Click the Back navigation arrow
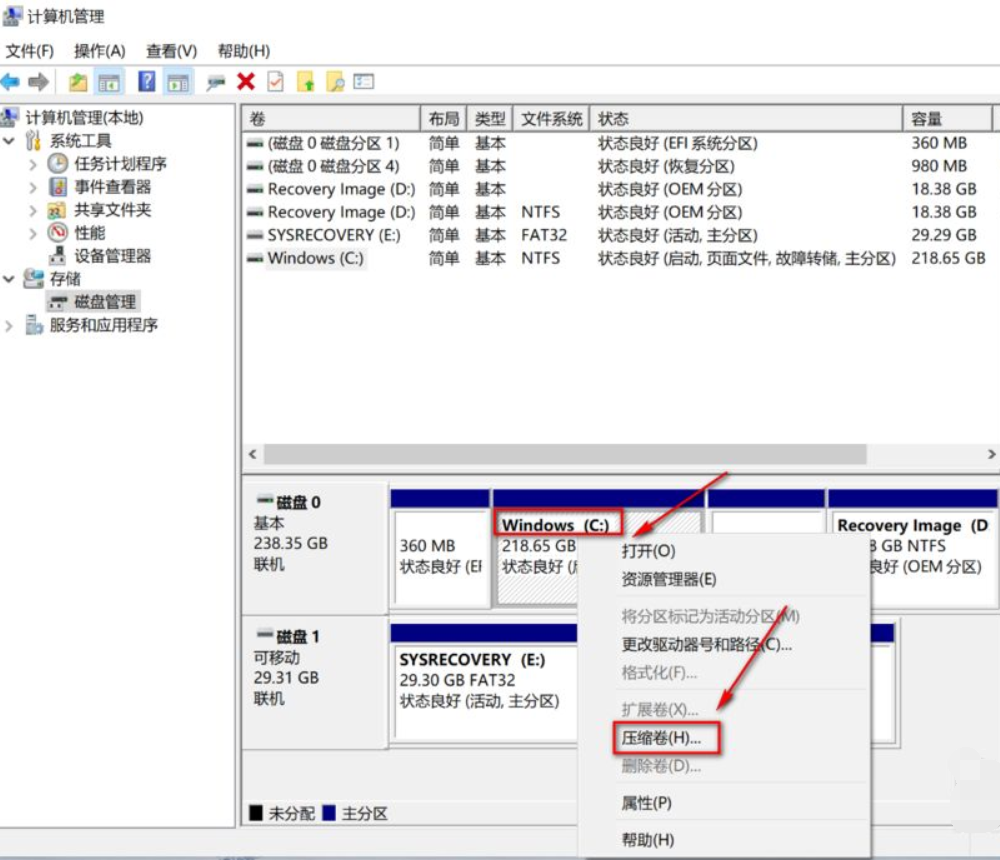 click(13, 82)
